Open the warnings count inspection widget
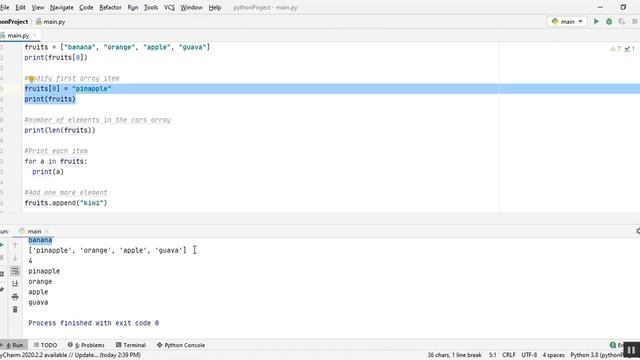The height and width of the screenshot is (360, 640). click(616, 49)
